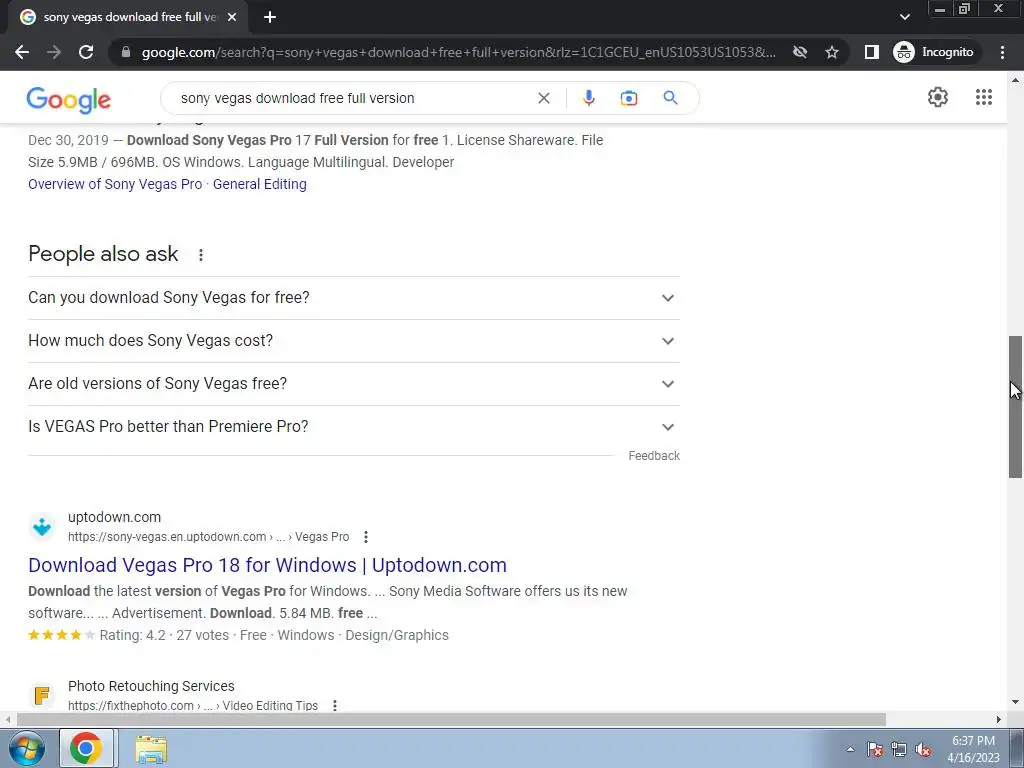Show hidden system tray icons
The width and height of the screenshot is (1024, 768).
coord(850,749)
